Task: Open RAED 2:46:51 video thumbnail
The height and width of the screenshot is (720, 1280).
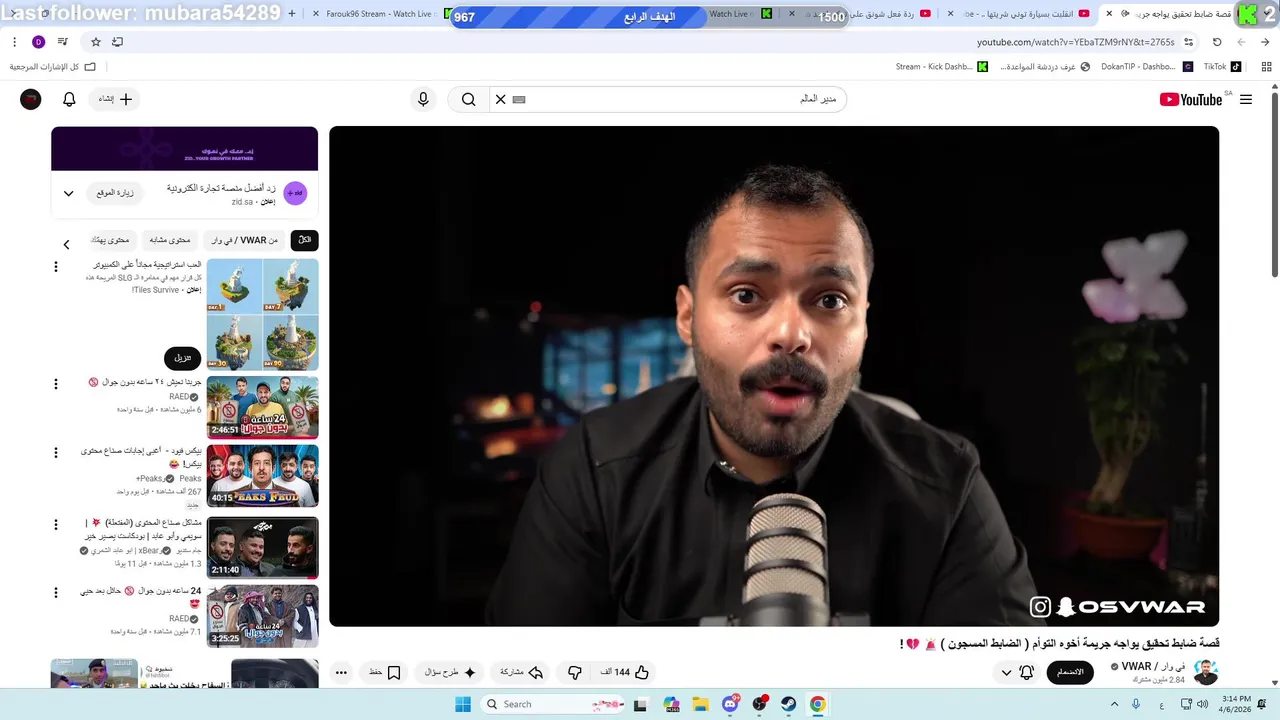Action: pyautogui.click(x=263, y=407)
